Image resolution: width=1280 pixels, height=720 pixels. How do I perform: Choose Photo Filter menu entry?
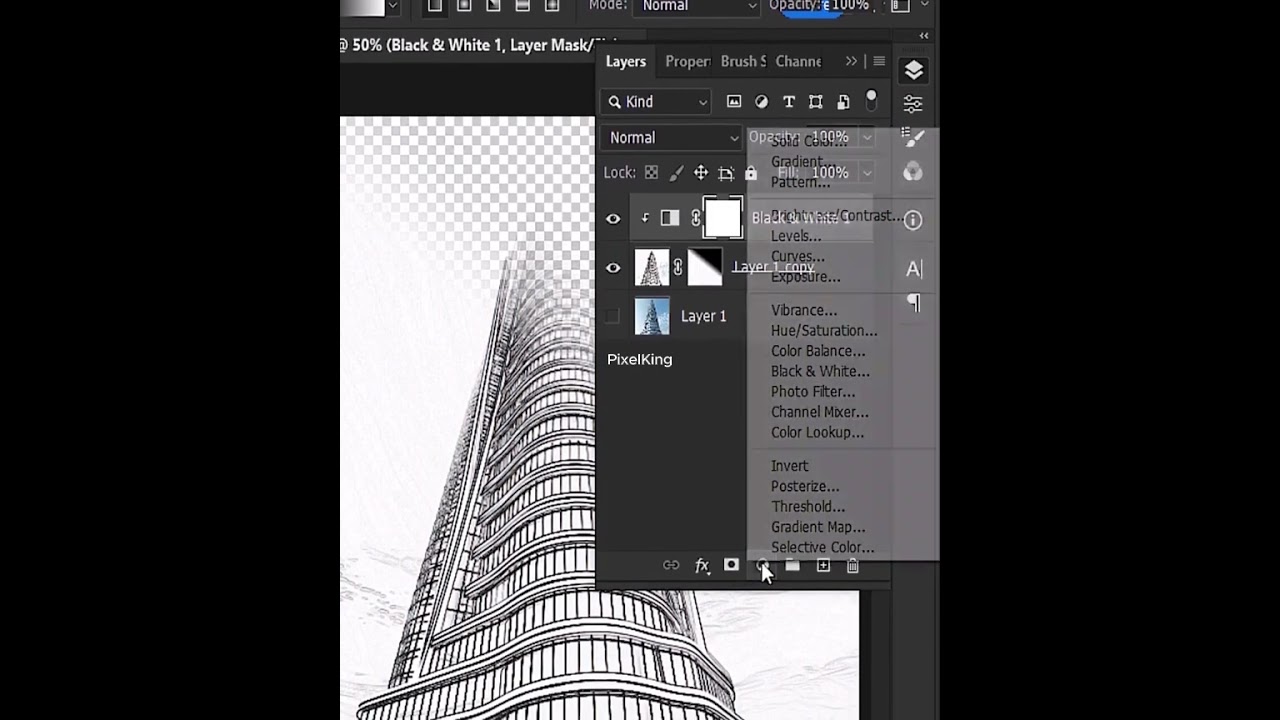tap(813, 392)
